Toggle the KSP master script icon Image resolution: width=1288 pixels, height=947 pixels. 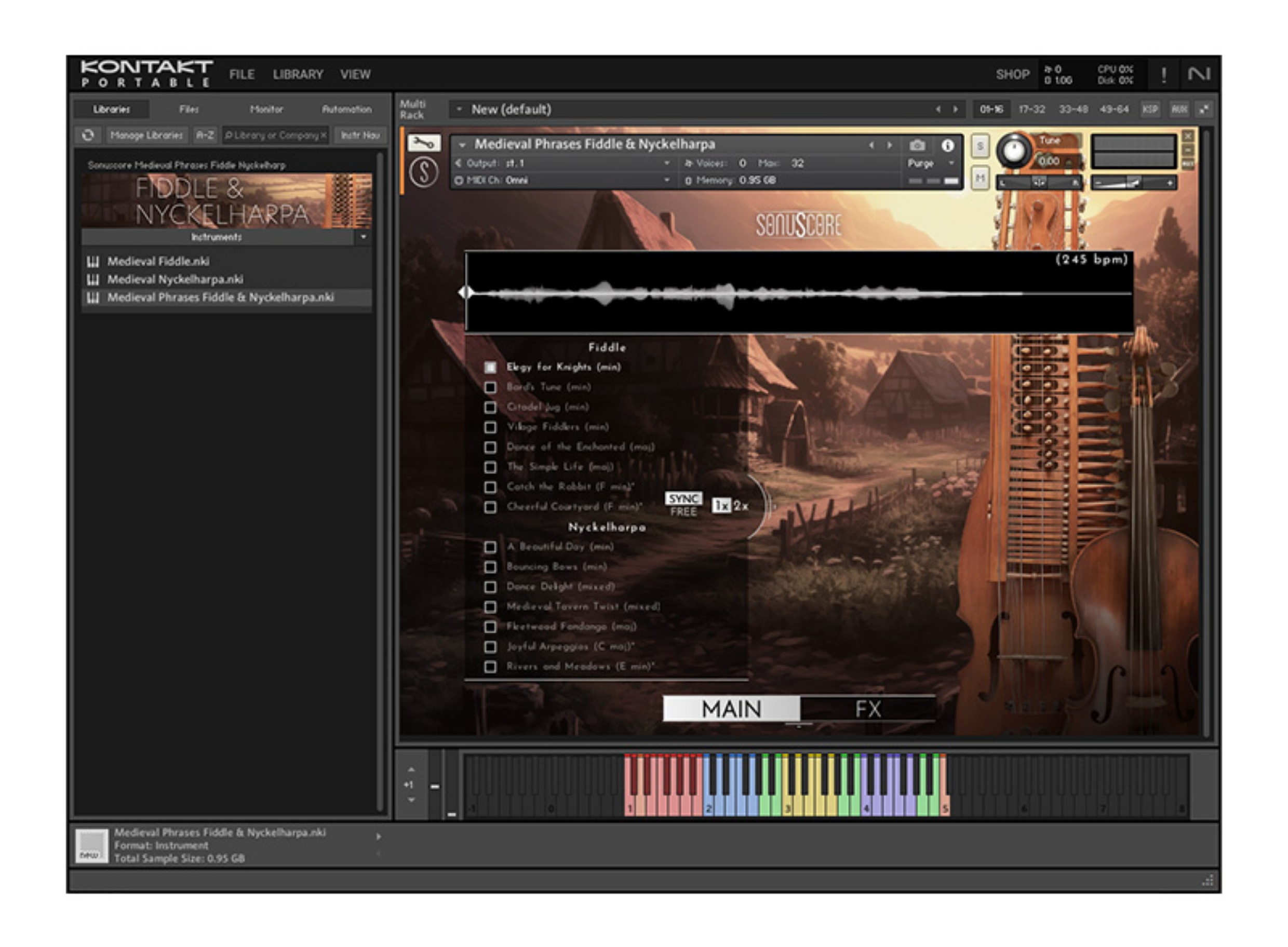1150,109
